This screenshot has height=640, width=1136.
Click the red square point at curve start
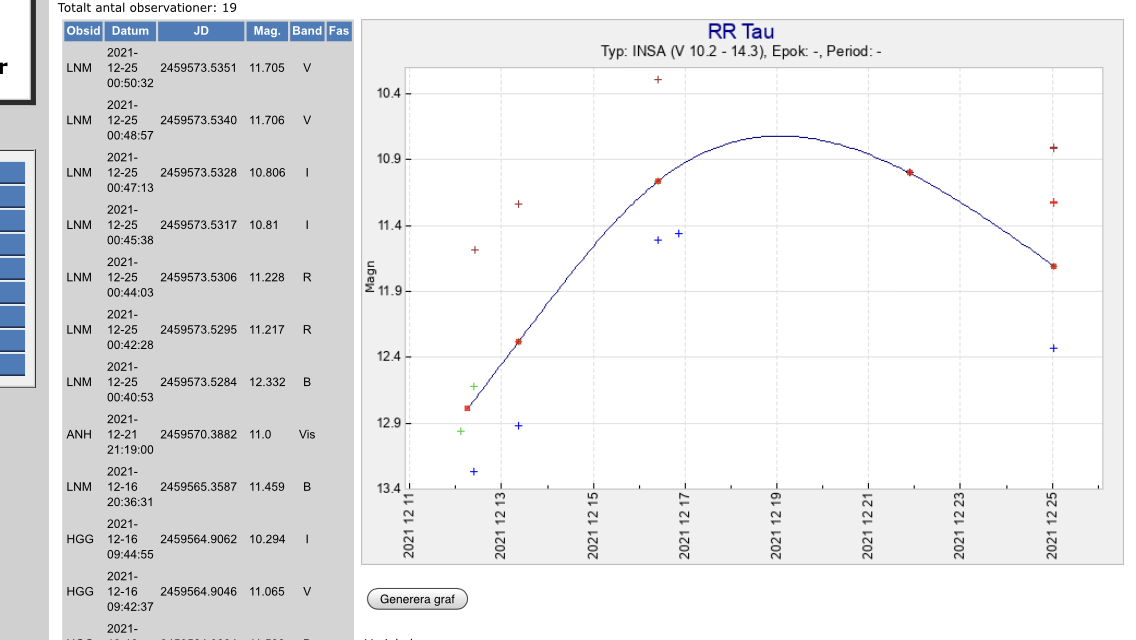467,408
